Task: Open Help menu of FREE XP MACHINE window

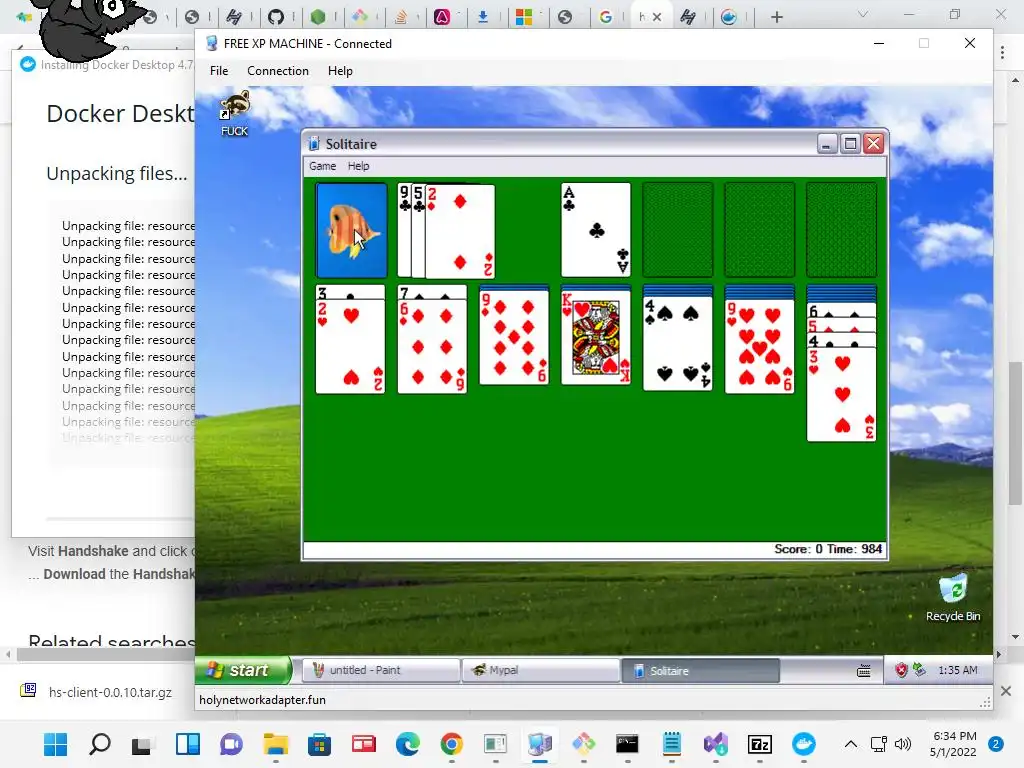Action: (x=340, y=71)
